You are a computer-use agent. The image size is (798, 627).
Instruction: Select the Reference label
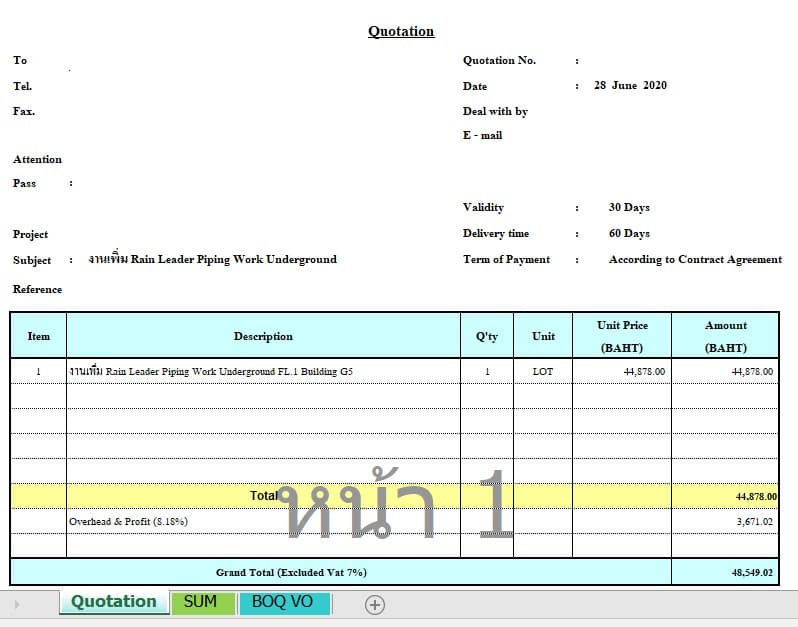(x=37, y=289)
